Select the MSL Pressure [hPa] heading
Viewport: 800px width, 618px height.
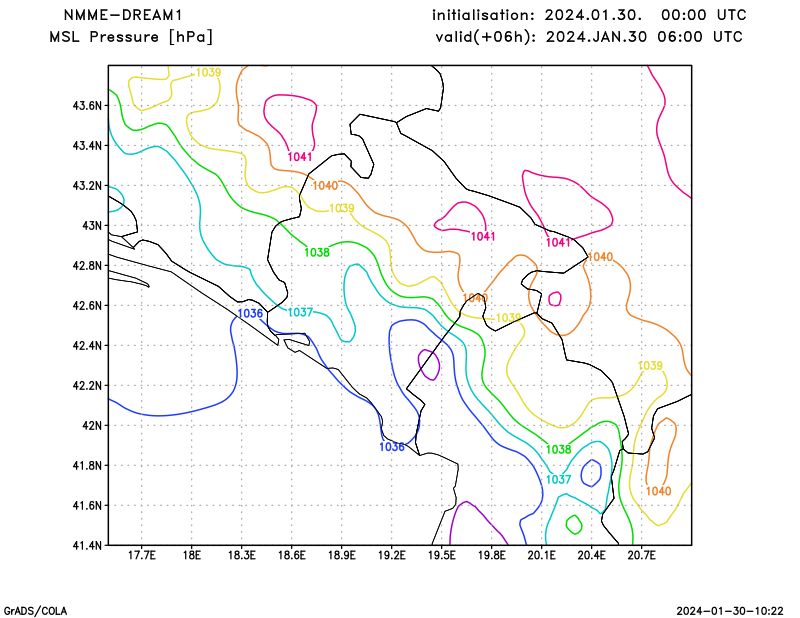click(x=131, y=37)
